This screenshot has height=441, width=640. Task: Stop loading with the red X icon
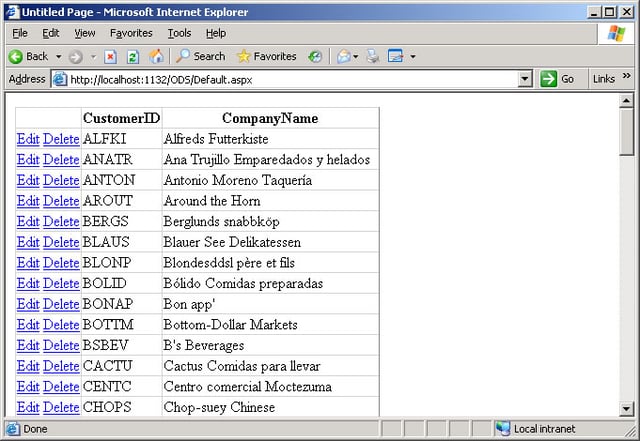(x=110, y=56)
